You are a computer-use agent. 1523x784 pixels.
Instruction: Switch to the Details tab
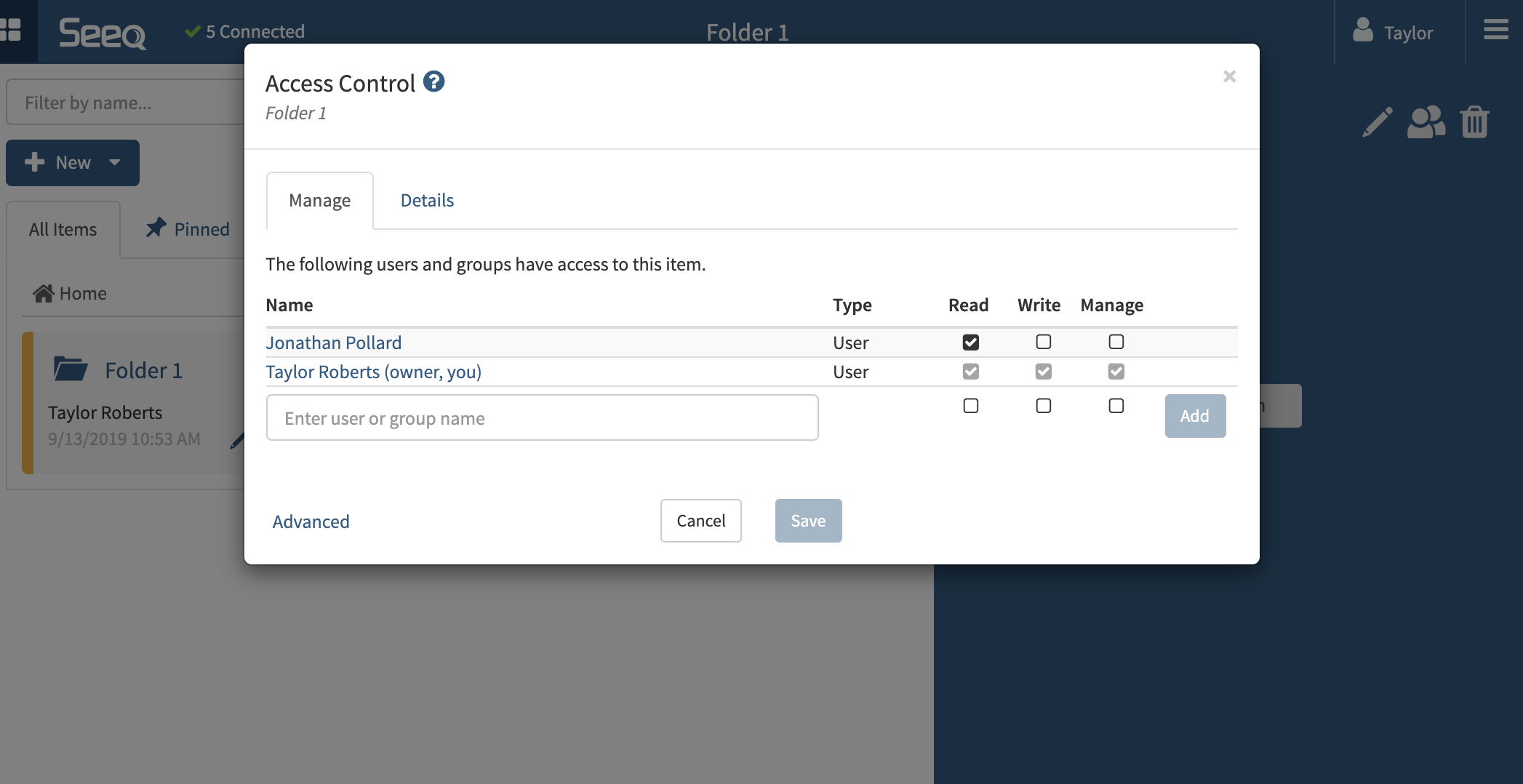click(x=427, y=201)
